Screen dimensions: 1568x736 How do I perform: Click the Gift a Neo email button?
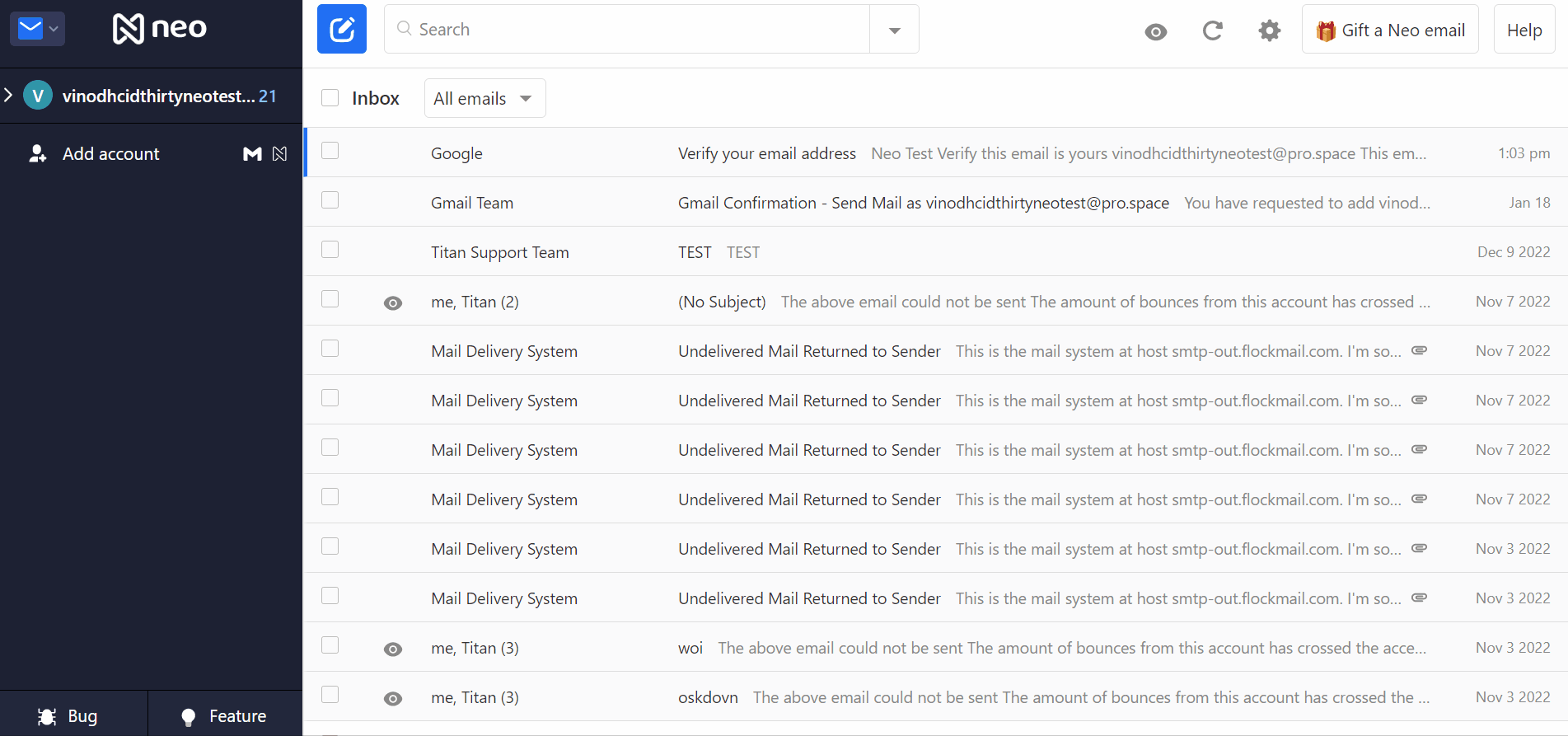(x=1390, y=30)
